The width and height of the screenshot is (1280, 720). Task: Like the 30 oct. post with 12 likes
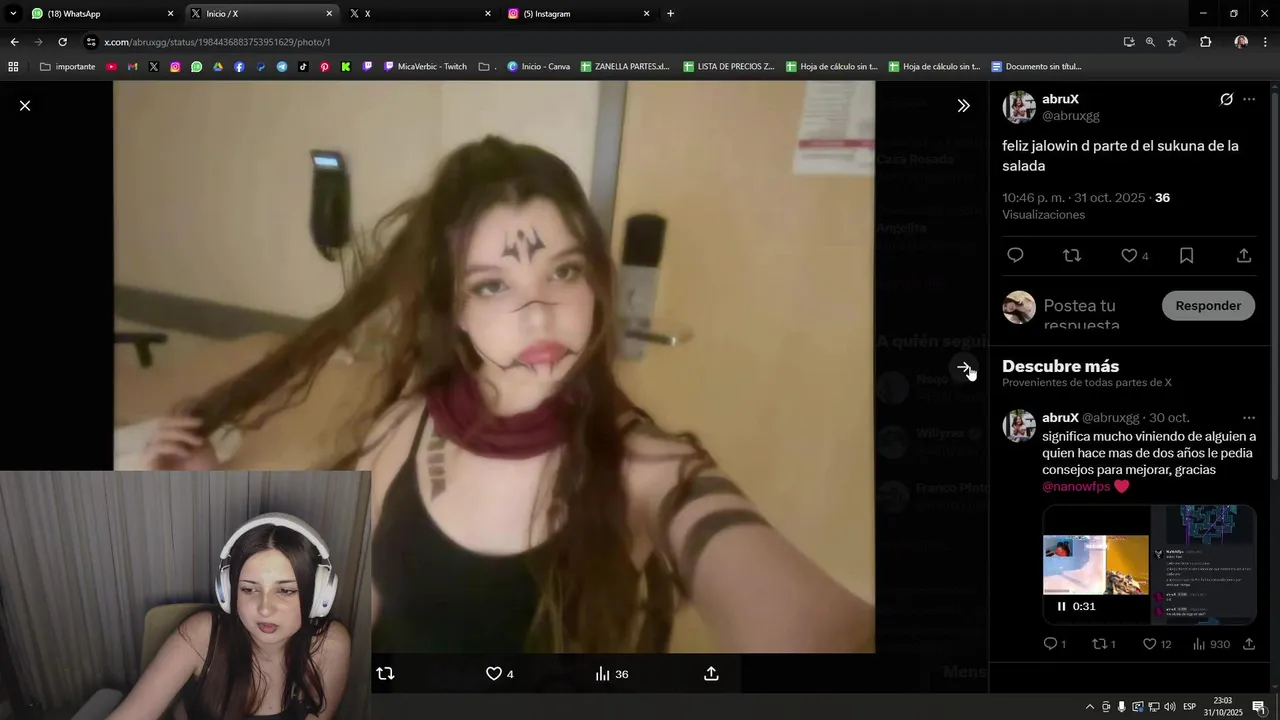pos(1157,644)
